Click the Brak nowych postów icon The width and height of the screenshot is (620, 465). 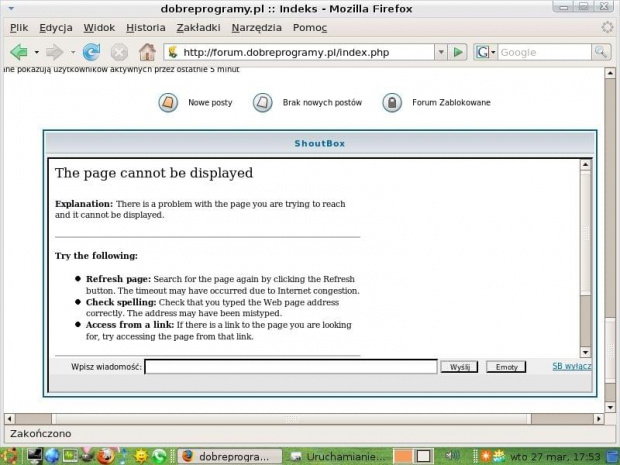pos(262,102)
